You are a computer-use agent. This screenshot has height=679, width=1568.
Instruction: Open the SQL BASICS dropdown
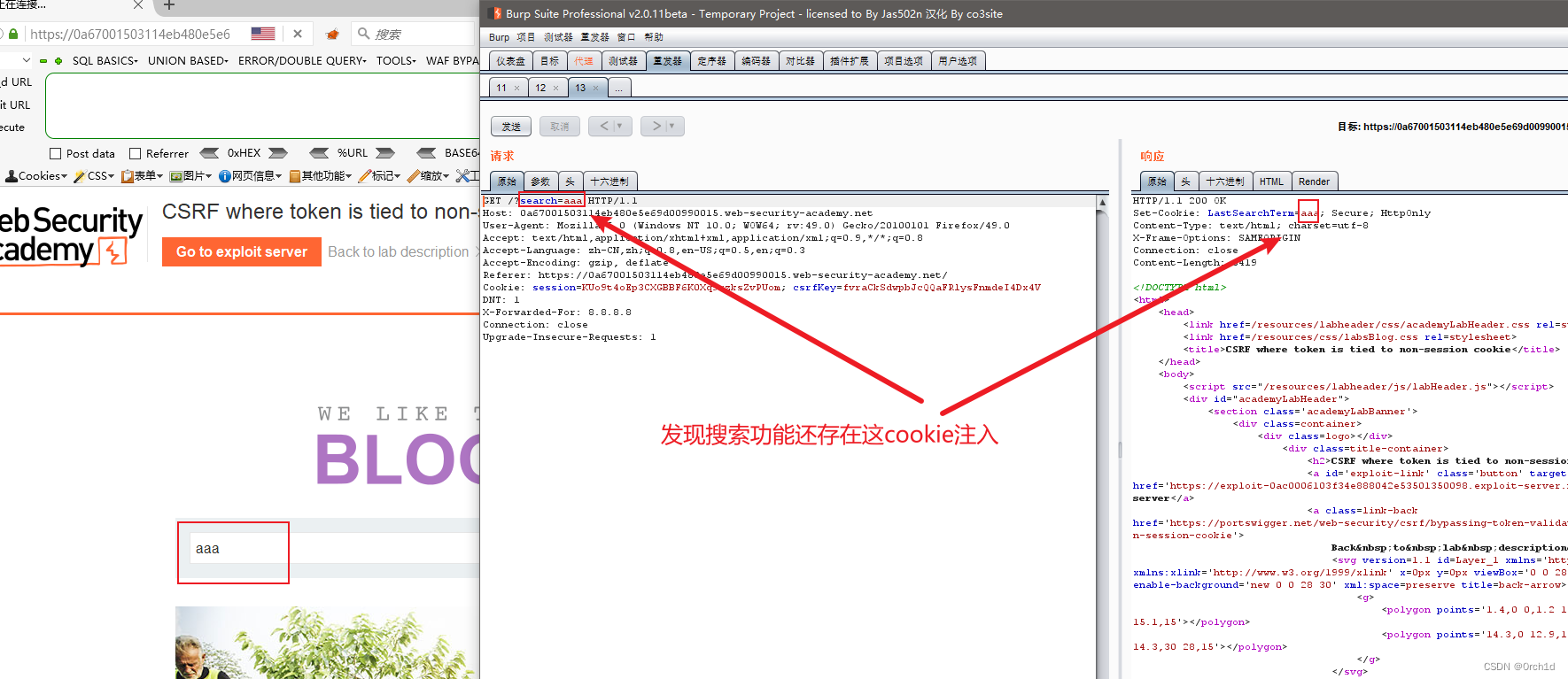(105, 61)
